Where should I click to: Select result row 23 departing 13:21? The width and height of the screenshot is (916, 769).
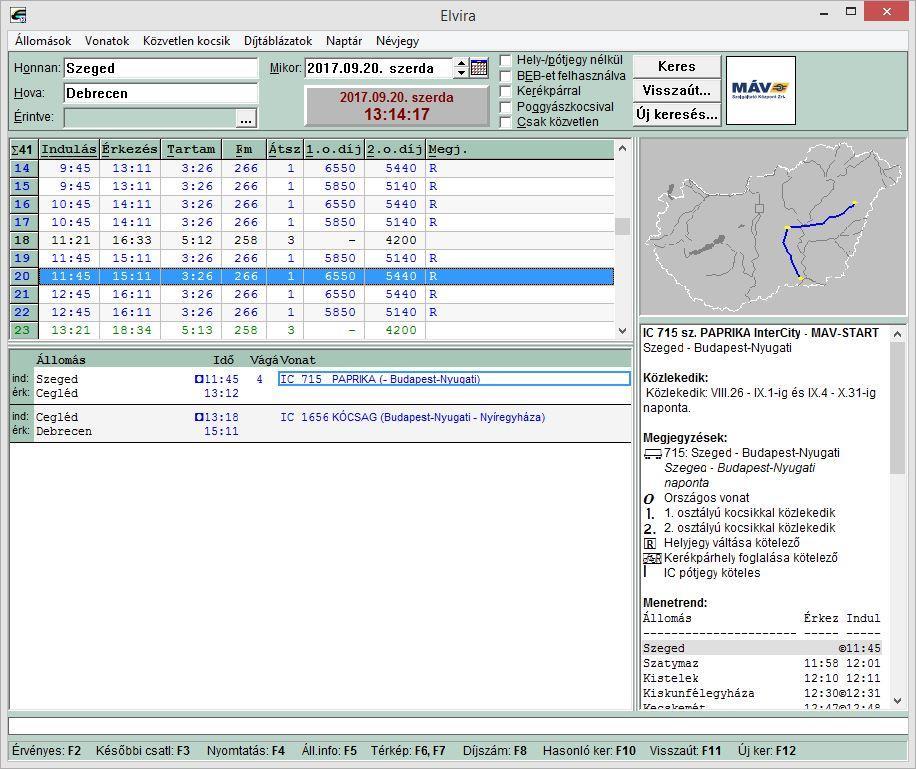(312, 330)
